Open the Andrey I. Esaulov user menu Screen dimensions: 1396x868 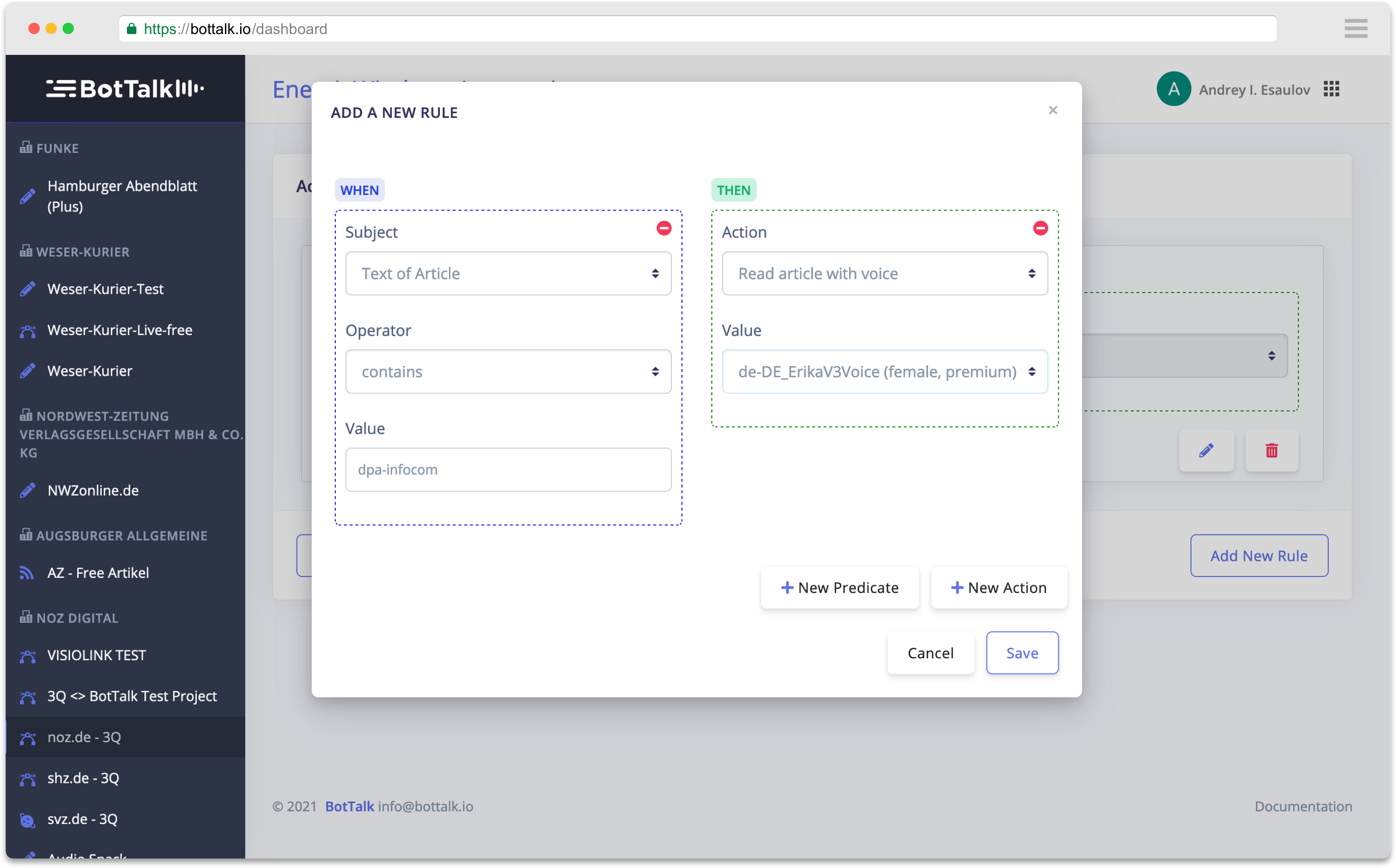[x=1254, y=90]
